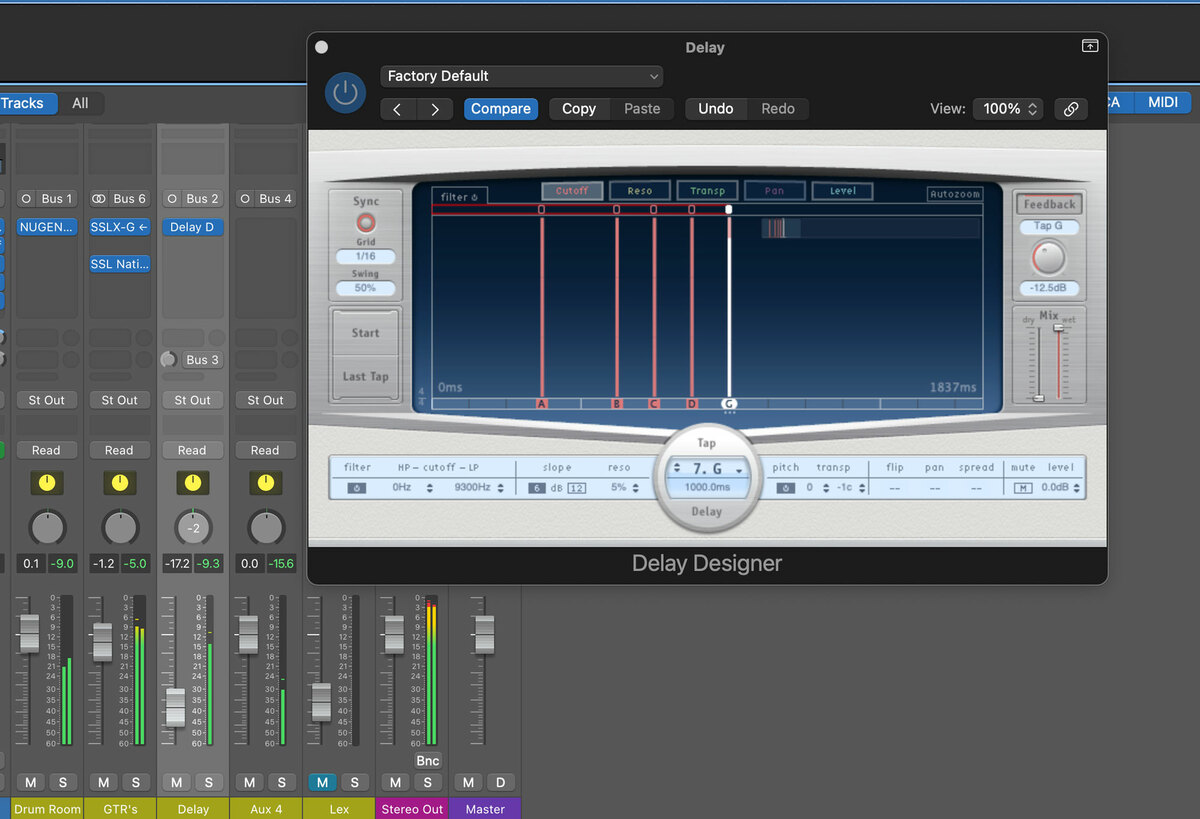
Task: Click the Compare button
Action: 501,109
